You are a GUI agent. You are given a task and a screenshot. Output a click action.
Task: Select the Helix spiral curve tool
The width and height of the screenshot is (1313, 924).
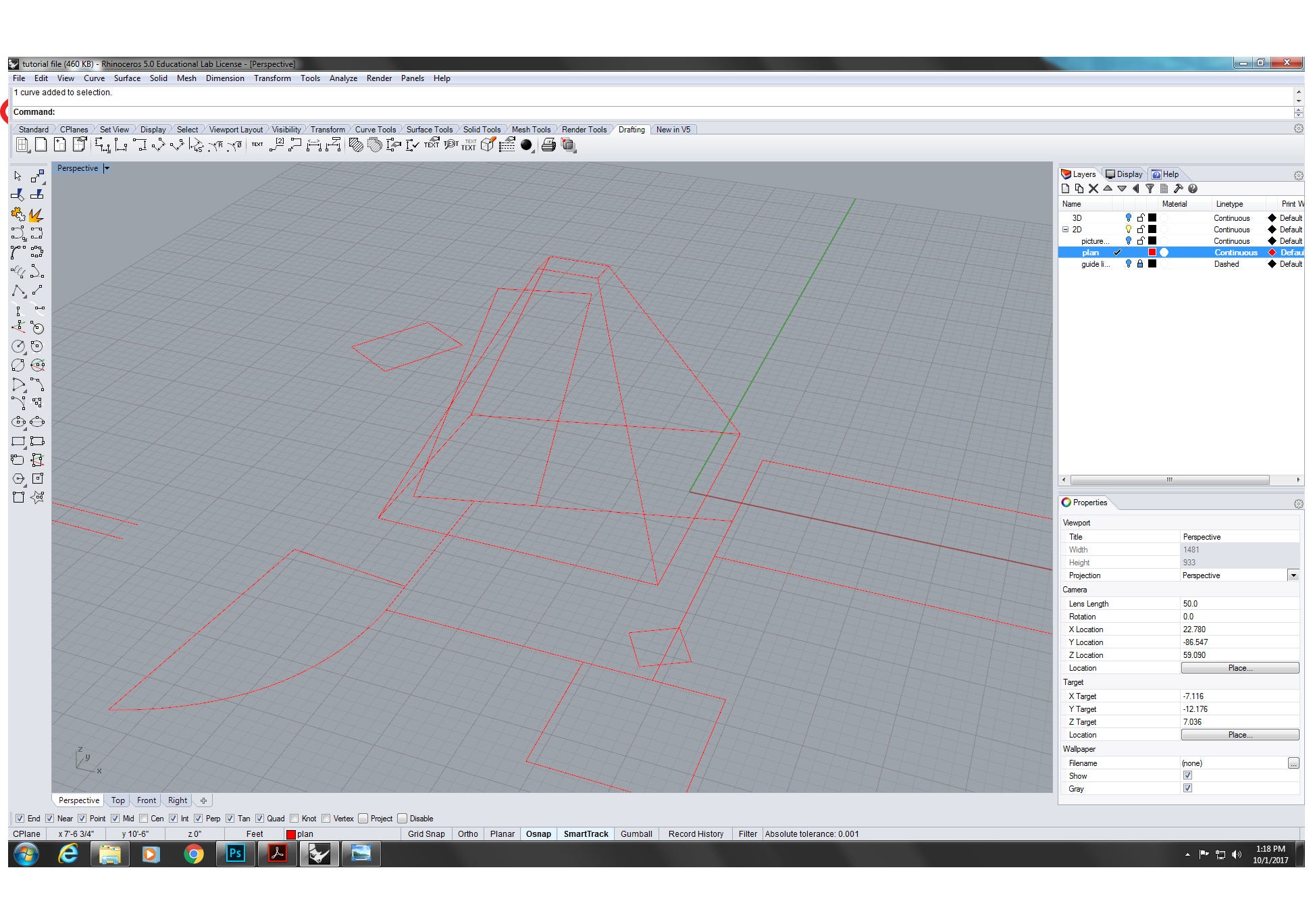point(18,272)
